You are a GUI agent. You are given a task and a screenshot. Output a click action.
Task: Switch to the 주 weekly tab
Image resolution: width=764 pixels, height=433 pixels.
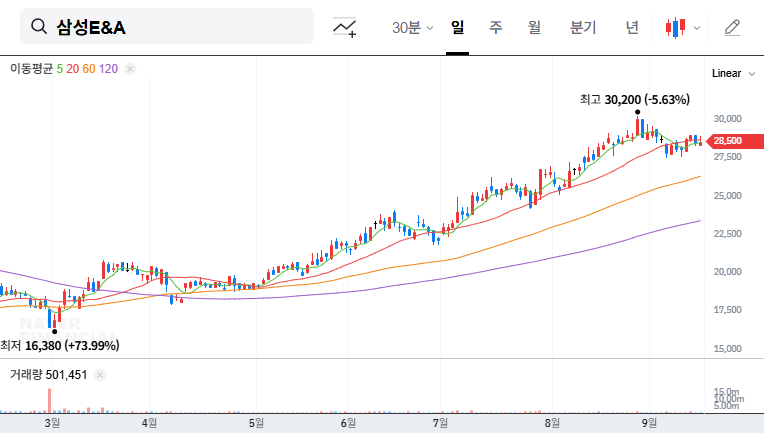[496, 27]
